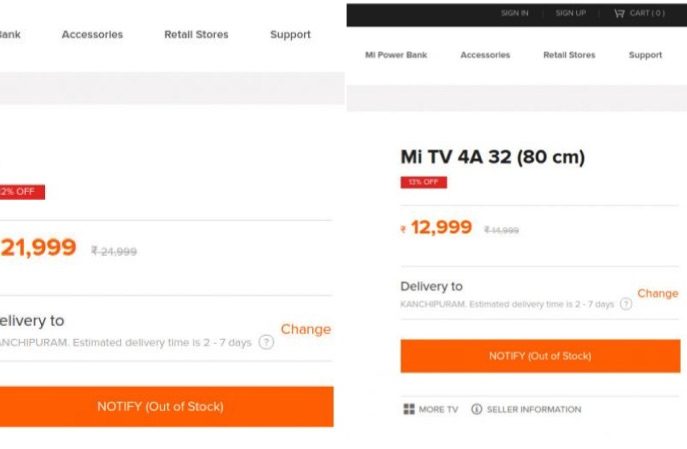687x449 pixels.
Task: Click delivery help icon in right panel
Action: click(626, 304)
